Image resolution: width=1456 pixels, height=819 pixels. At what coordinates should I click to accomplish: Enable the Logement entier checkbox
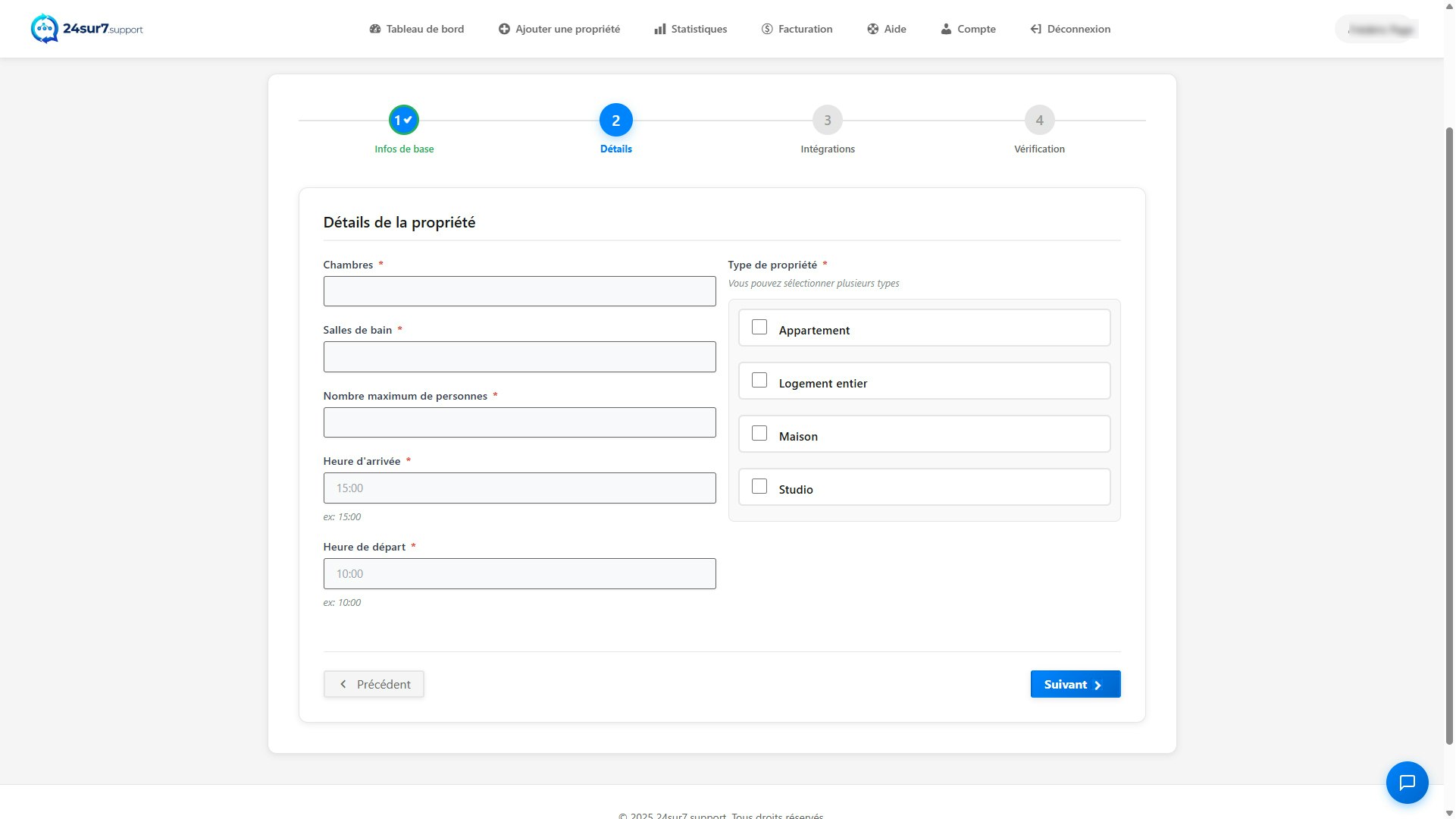coord(759,380)
